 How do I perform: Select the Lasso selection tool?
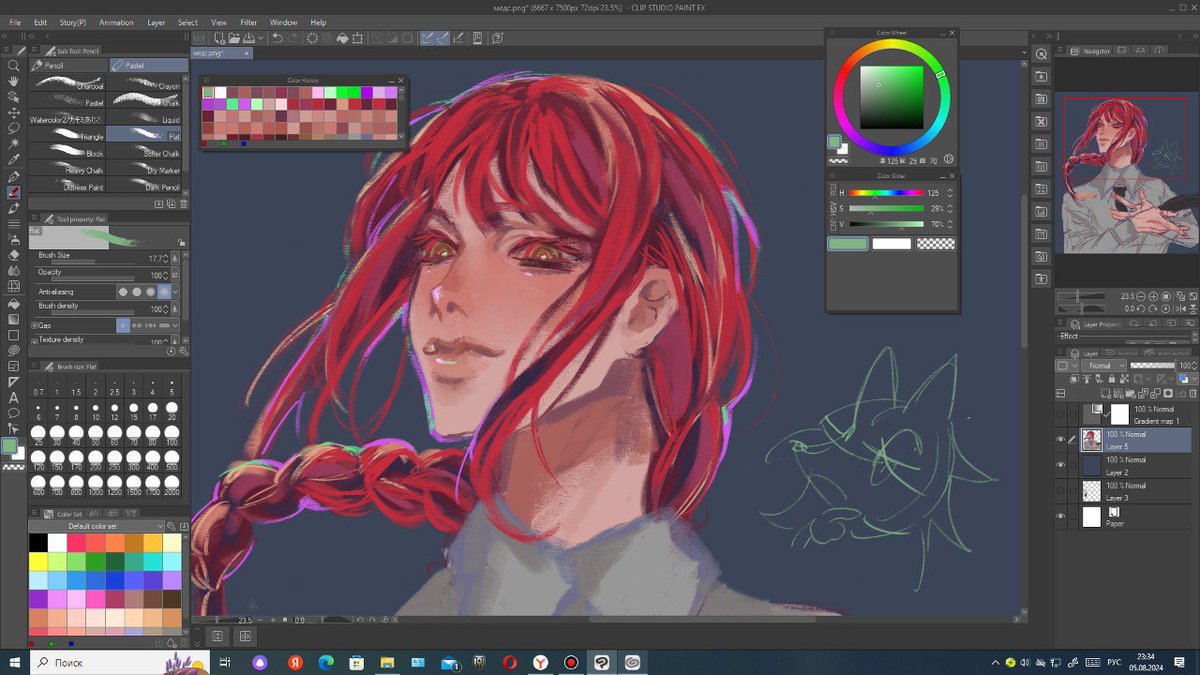click(x=13, y=128)
